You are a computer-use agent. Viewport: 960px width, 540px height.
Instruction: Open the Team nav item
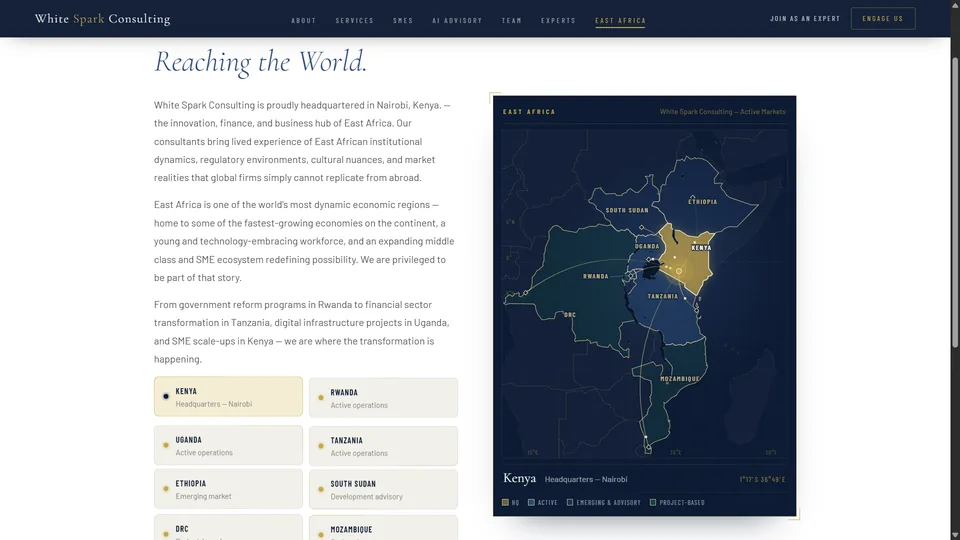(512, 20)
